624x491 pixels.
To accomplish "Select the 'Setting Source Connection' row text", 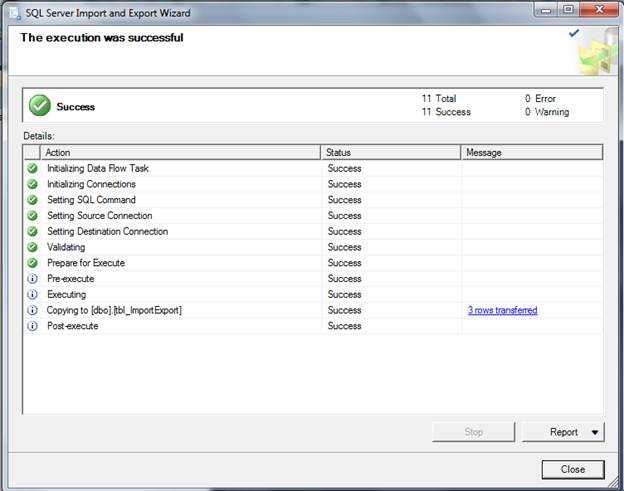I will (x=99, y=216).
